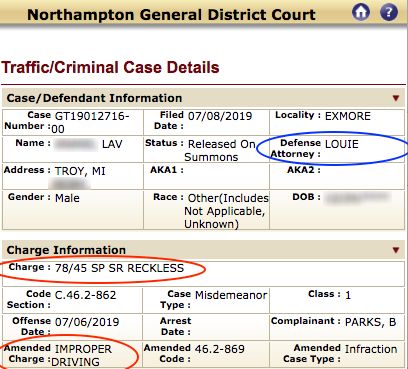Click the filed date 07/08/2019
Screen dimensions: 408x369
[x=220, y=116]
